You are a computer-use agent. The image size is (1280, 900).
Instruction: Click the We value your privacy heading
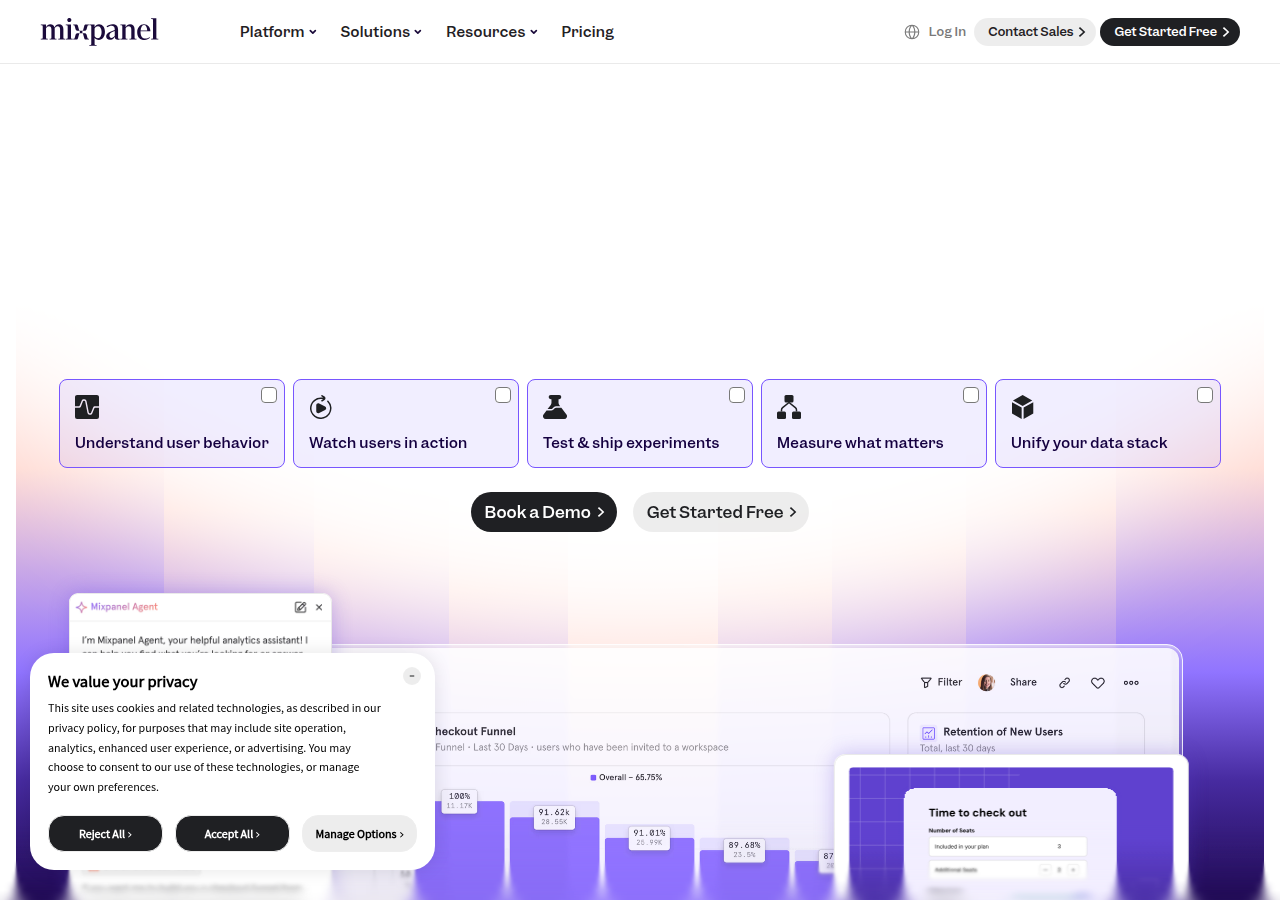coord(123,682)
